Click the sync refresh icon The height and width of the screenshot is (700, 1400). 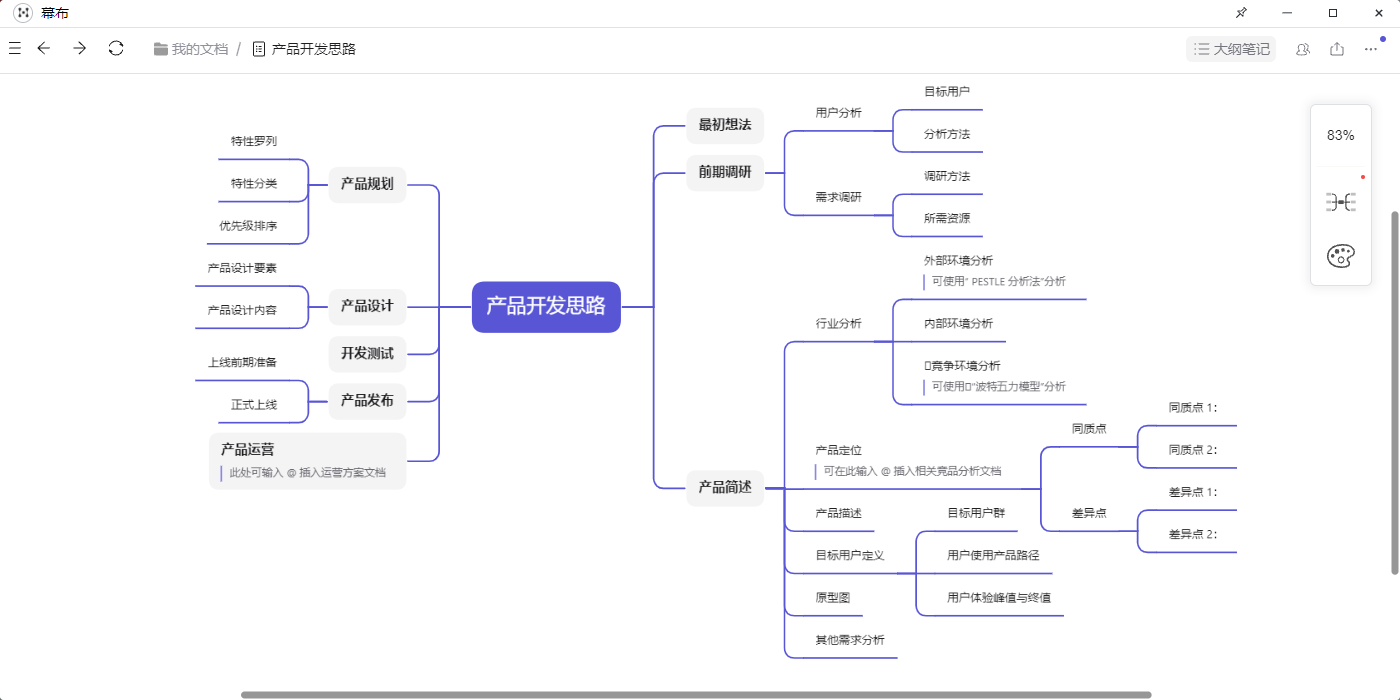click(x=116, y=48)
